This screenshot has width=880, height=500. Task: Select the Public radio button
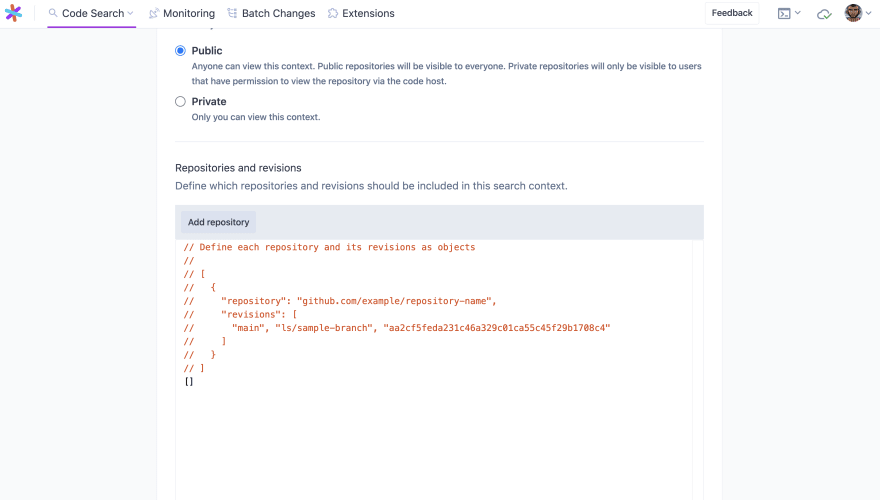coord(180,51)
